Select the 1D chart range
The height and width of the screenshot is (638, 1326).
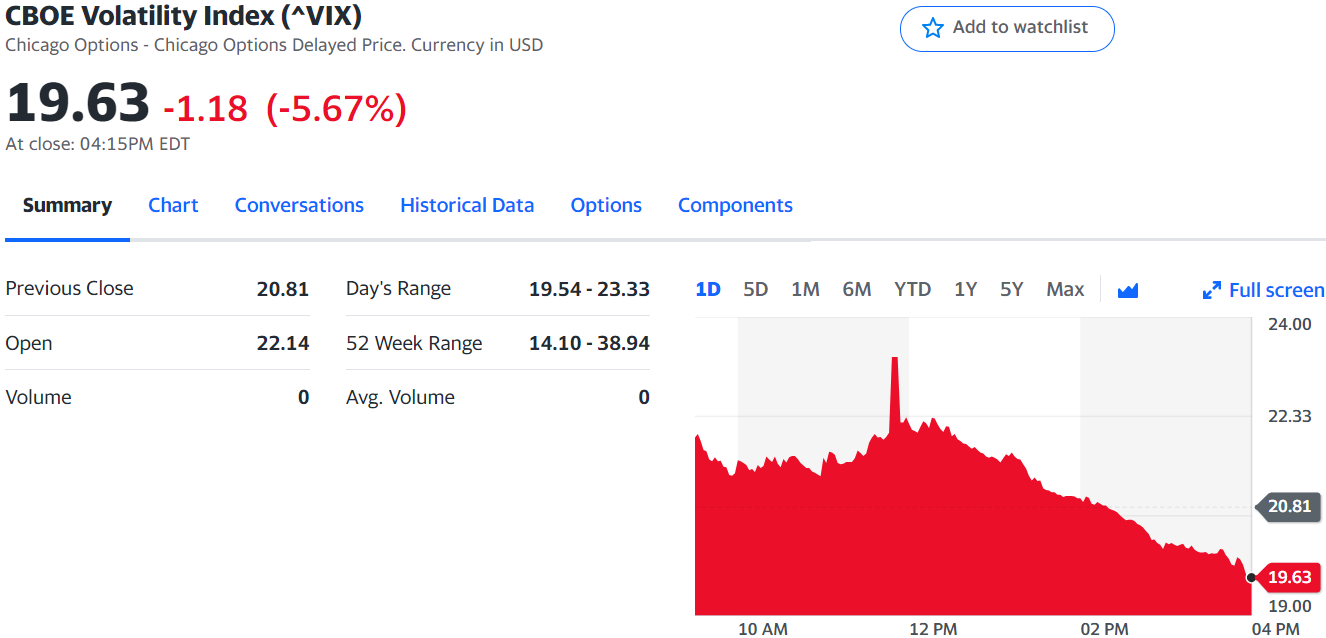[708, 289]
